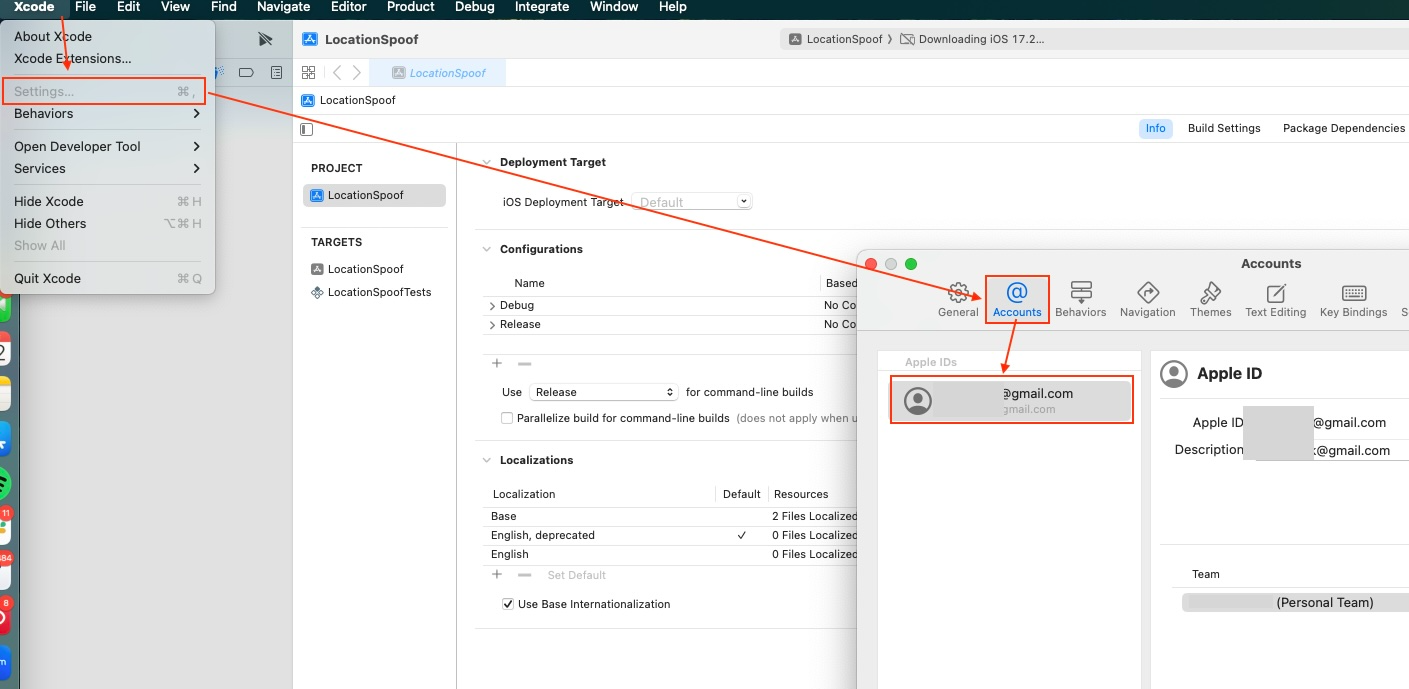Open Key Bindings pane in Settings window
The image size is (1409, 689).
point(1354,299)
